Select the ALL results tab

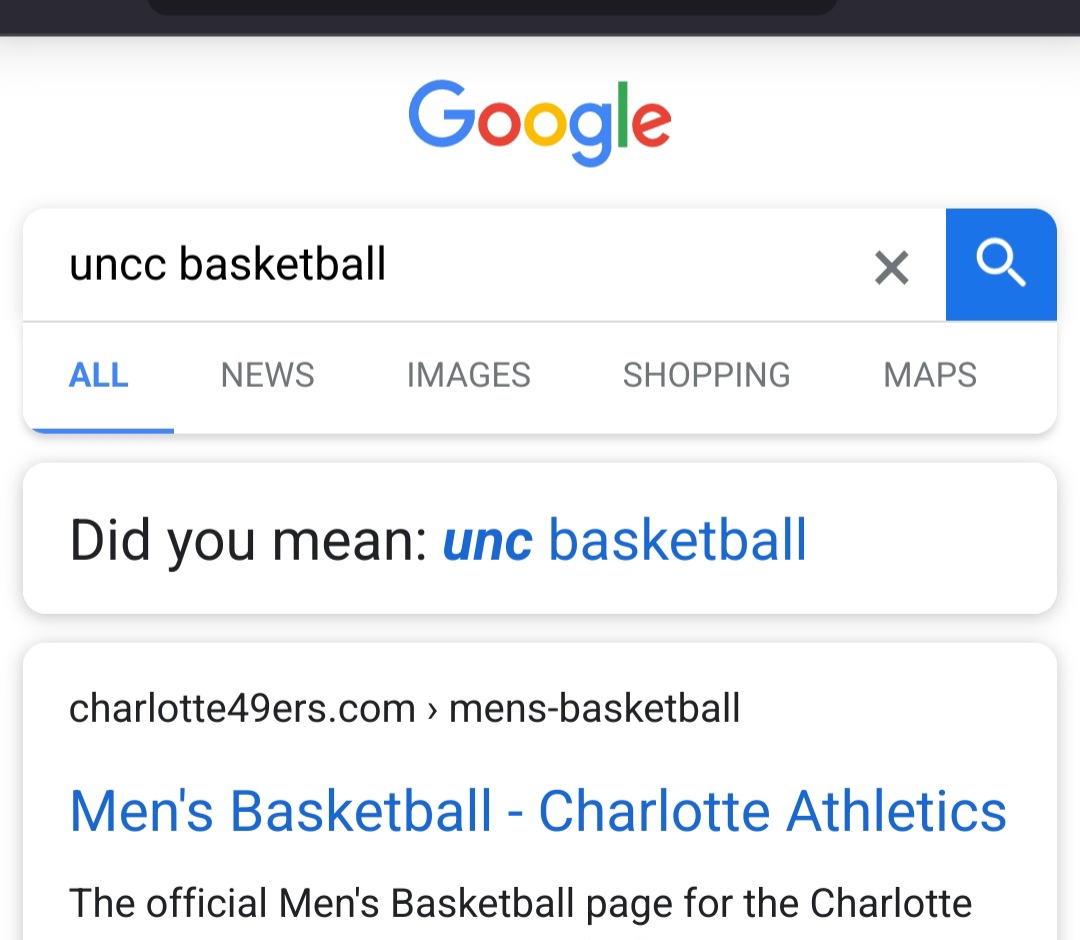pos(99,375)
